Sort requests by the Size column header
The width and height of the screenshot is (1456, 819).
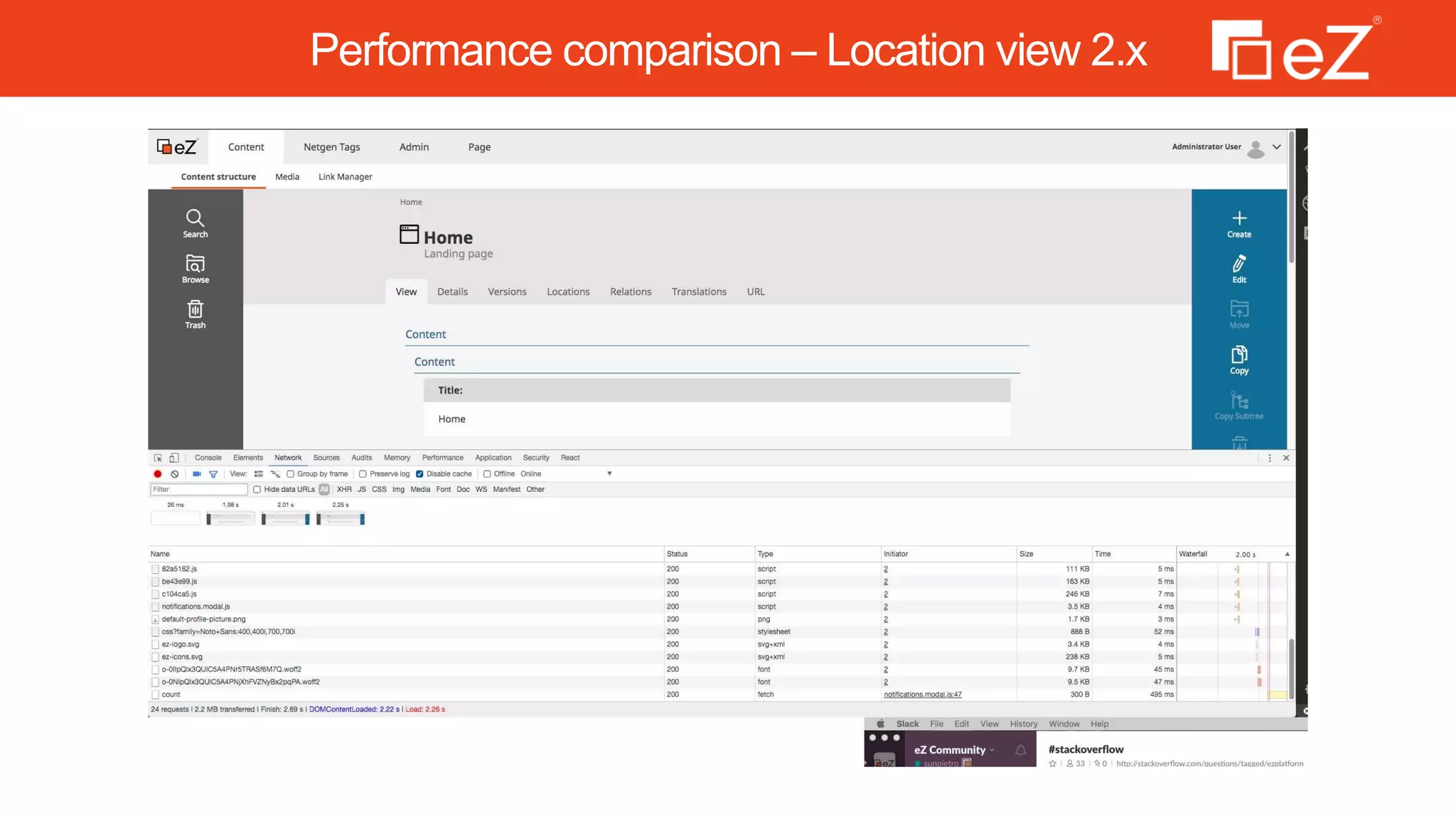[x=1054, y=554]
